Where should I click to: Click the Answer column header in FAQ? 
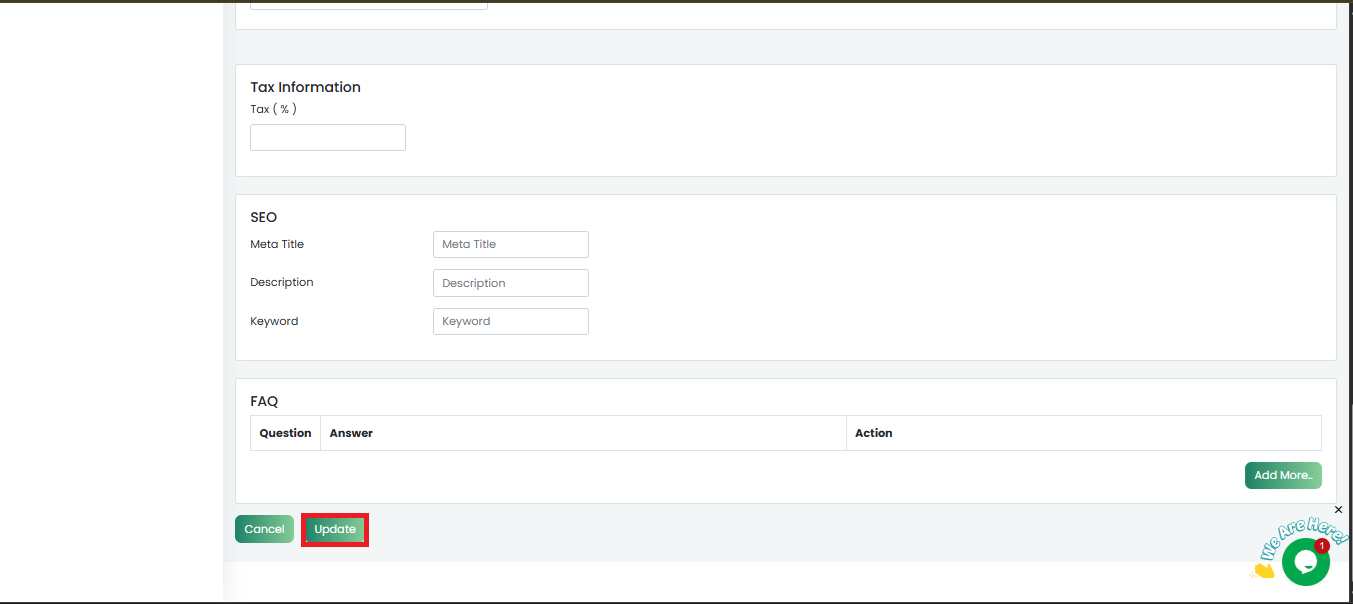click(x=351, y=433)
